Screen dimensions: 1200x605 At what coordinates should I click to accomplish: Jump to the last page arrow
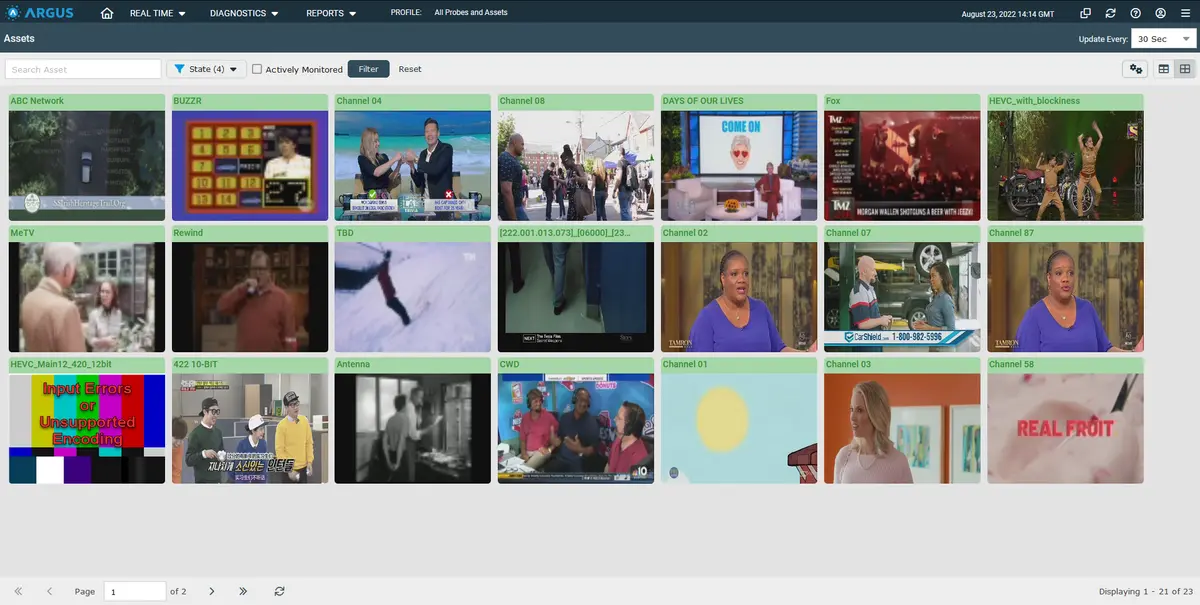click(243, 591)
